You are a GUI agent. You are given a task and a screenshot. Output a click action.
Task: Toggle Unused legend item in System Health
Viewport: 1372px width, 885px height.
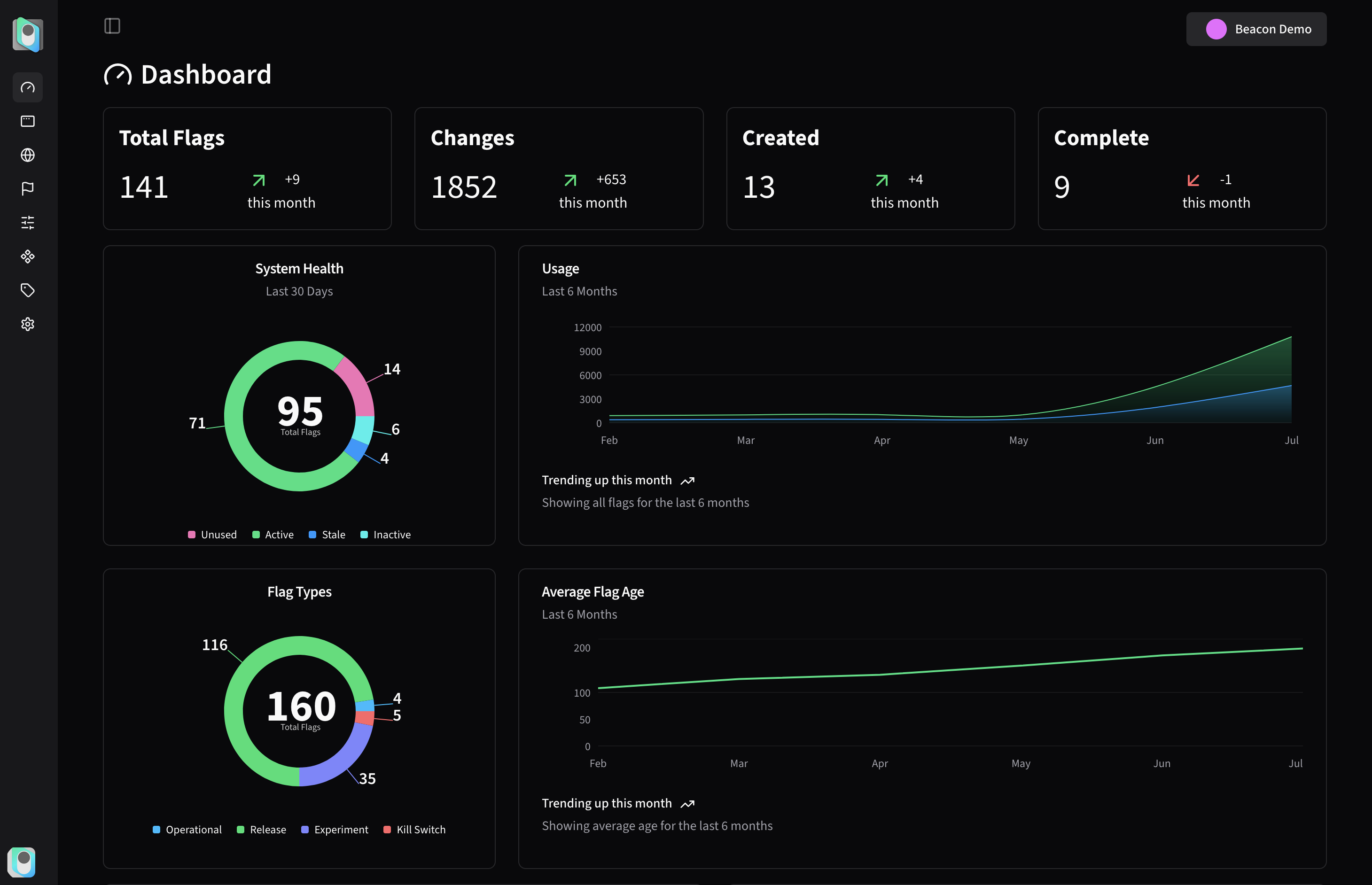(212, 535)
